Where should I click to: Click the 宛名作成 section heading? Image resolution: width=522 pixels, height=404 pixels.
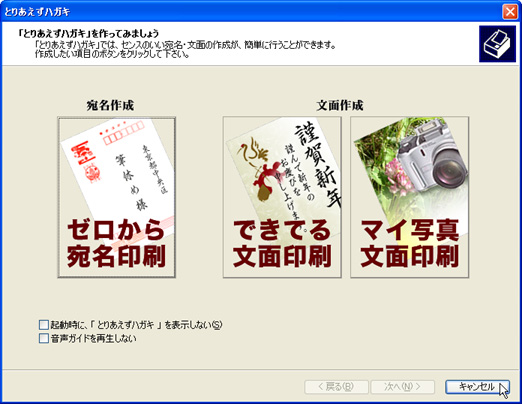(110, 105)
